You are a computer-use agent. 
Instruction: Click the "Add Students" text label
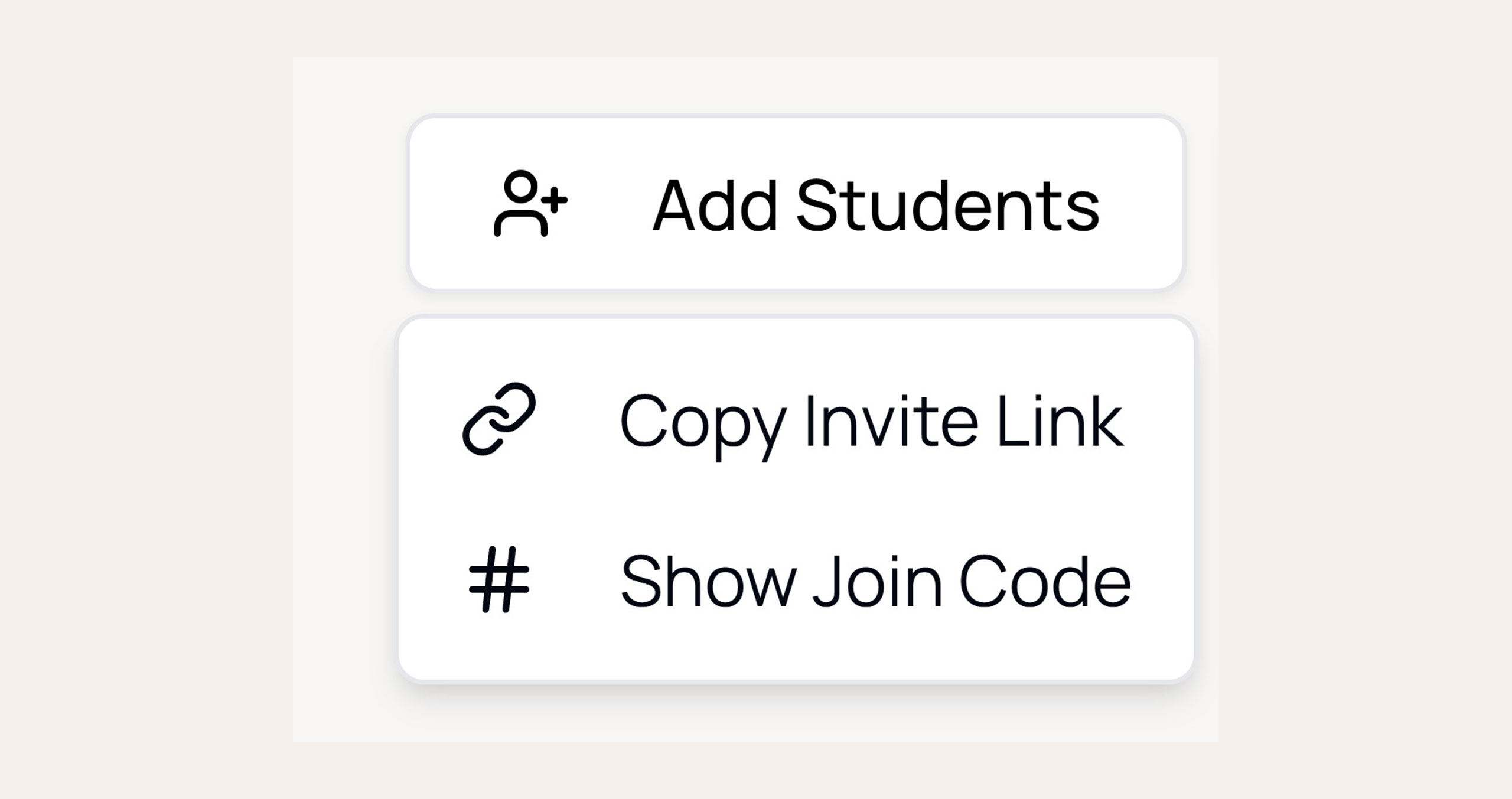[x=875, y=205]
